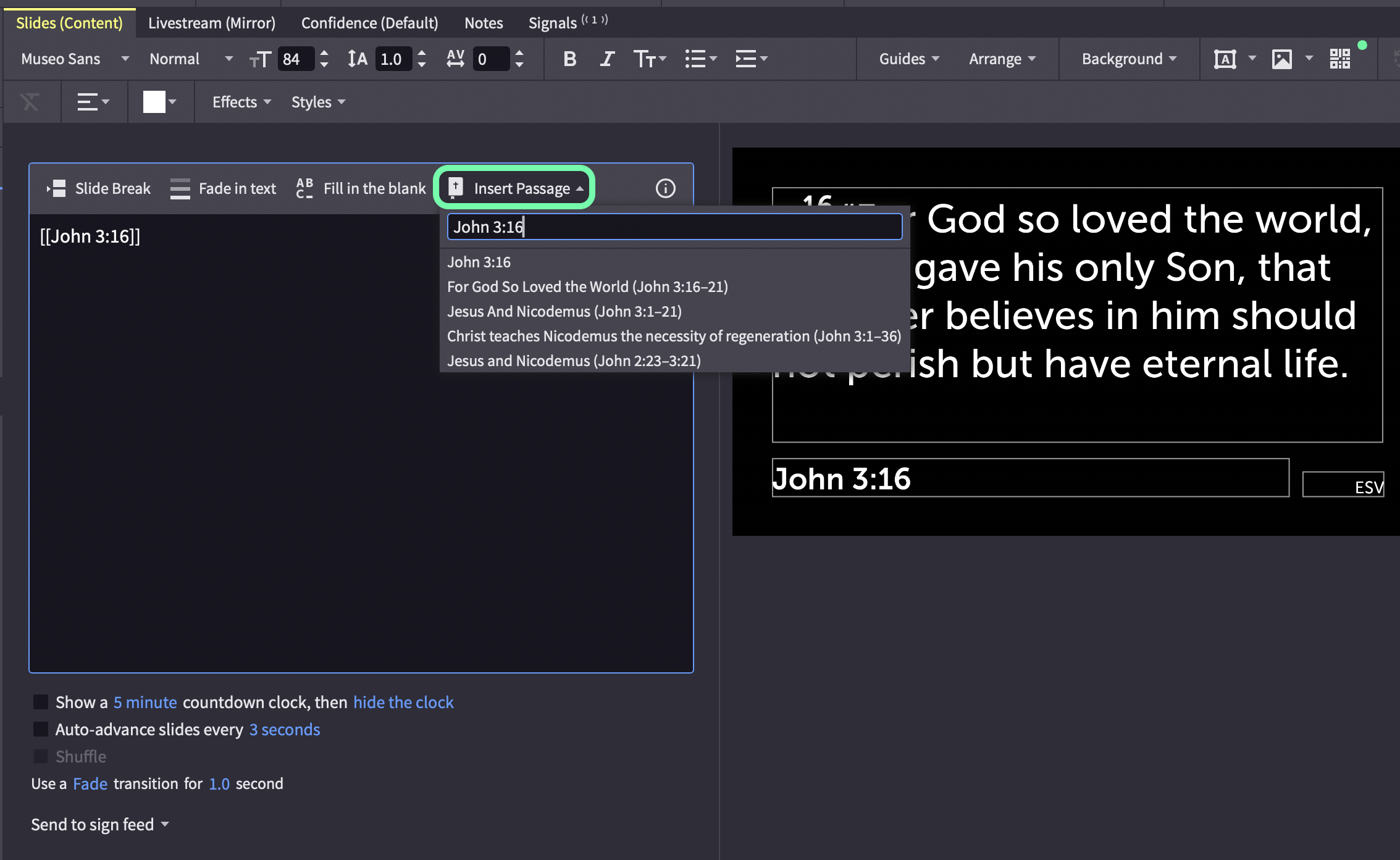Open the text capitalization options
This screenshot has height=860, width=1400.
[650, 59]
